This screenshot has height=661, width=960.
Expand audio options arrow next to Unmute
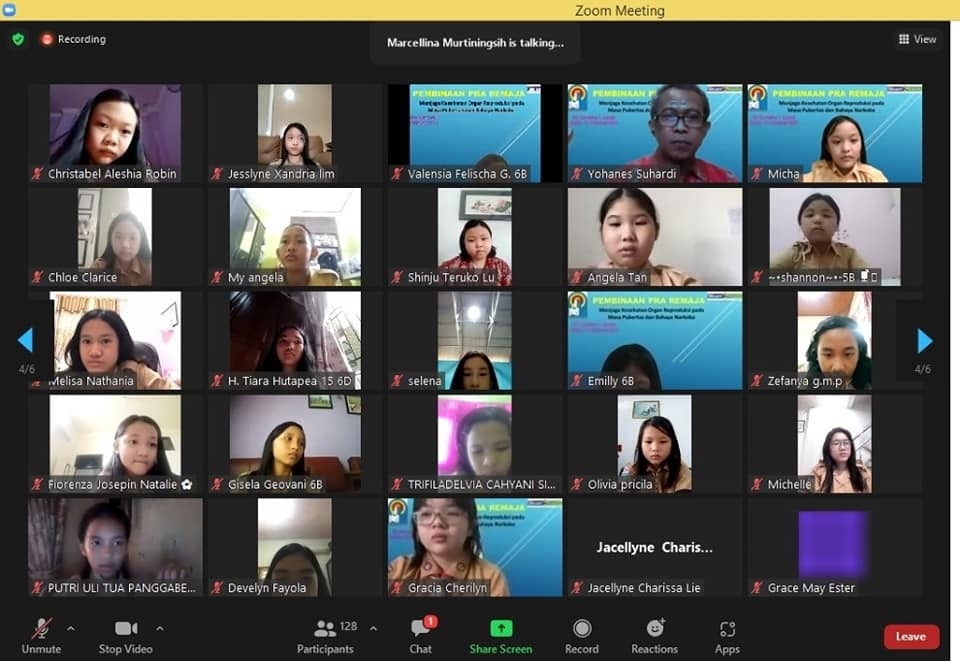click(x=70, y=629)
